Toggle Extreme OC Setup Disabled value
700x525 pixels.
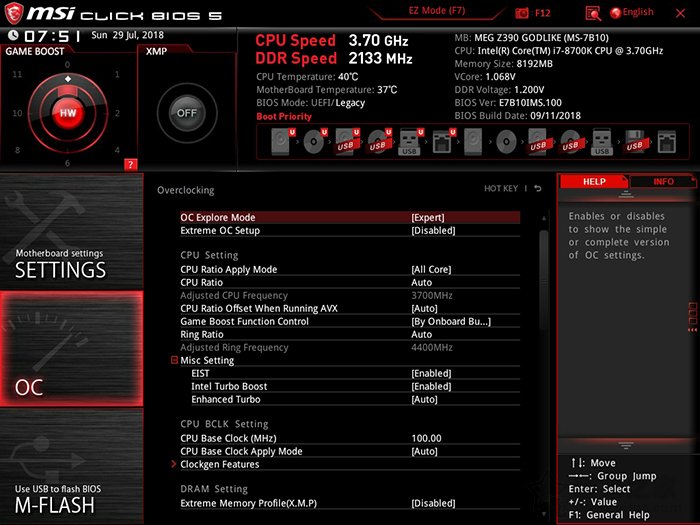[x=433, y=230]
